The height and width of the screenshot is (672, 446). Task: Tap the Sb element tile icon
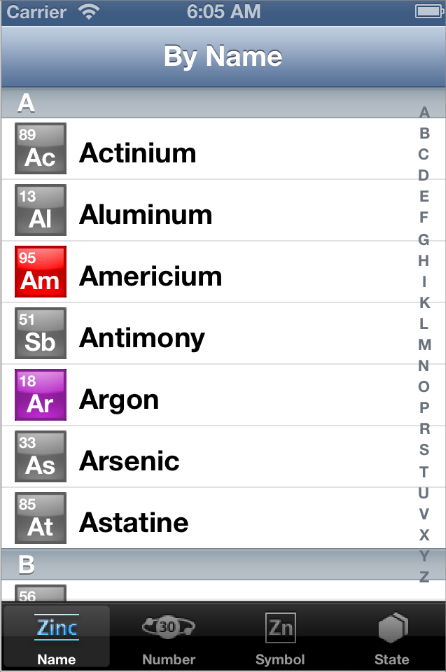(41, 333)
